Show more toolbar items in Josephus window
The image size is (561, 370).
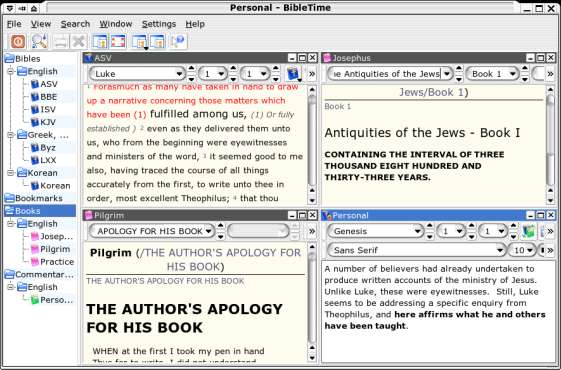pos(550,74)
